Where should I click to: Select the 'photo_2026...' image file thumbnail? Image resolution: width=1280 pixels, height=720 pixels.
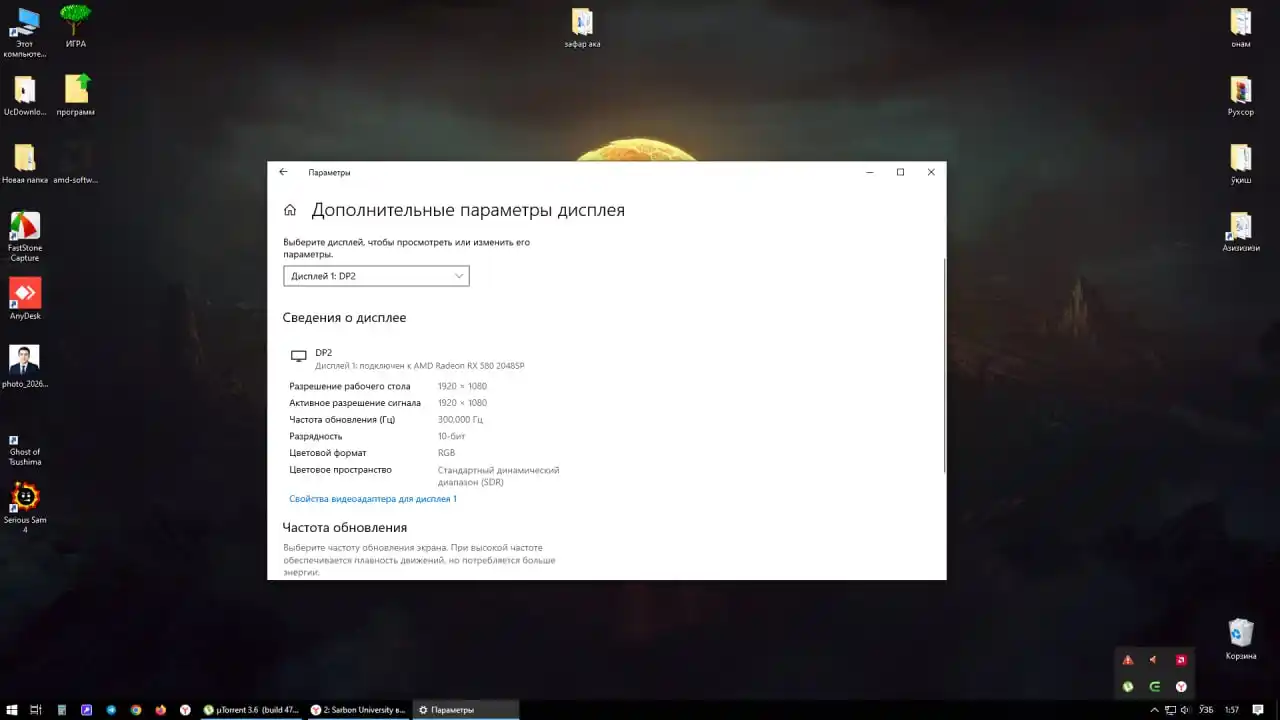click(x=25, y=367)
